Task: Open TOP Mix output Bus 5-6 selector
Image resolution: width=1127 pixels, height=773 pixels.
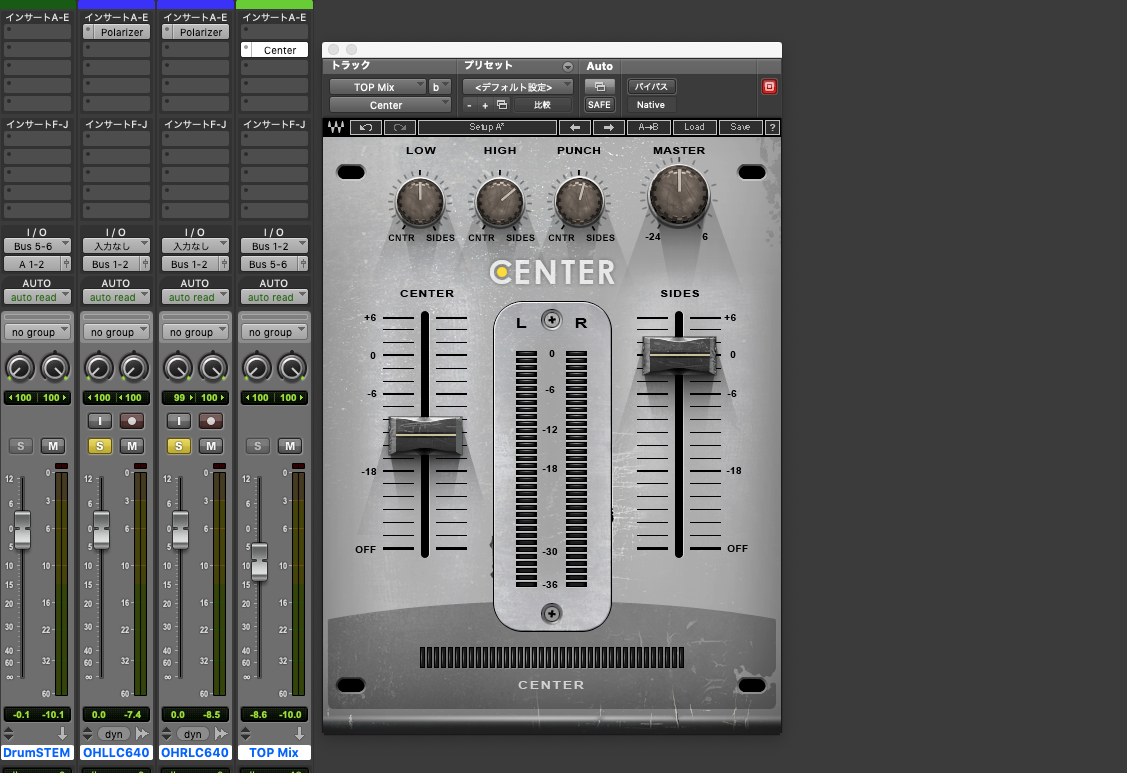Action: (270, 264)
